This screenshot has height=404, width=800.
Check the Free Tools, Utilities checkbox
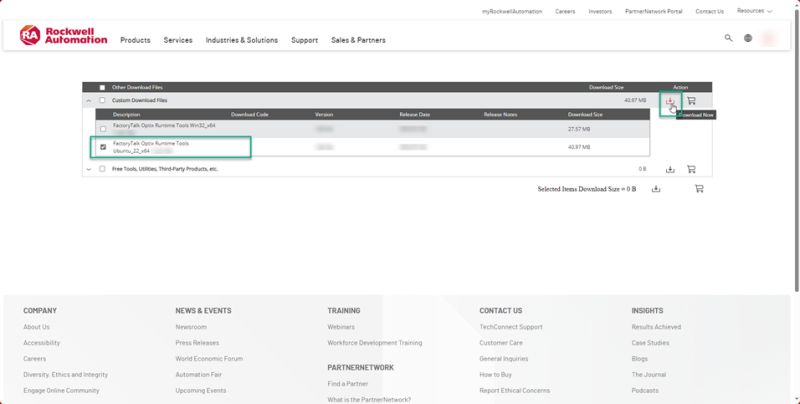pyautogui.click(x=102, y=169)
